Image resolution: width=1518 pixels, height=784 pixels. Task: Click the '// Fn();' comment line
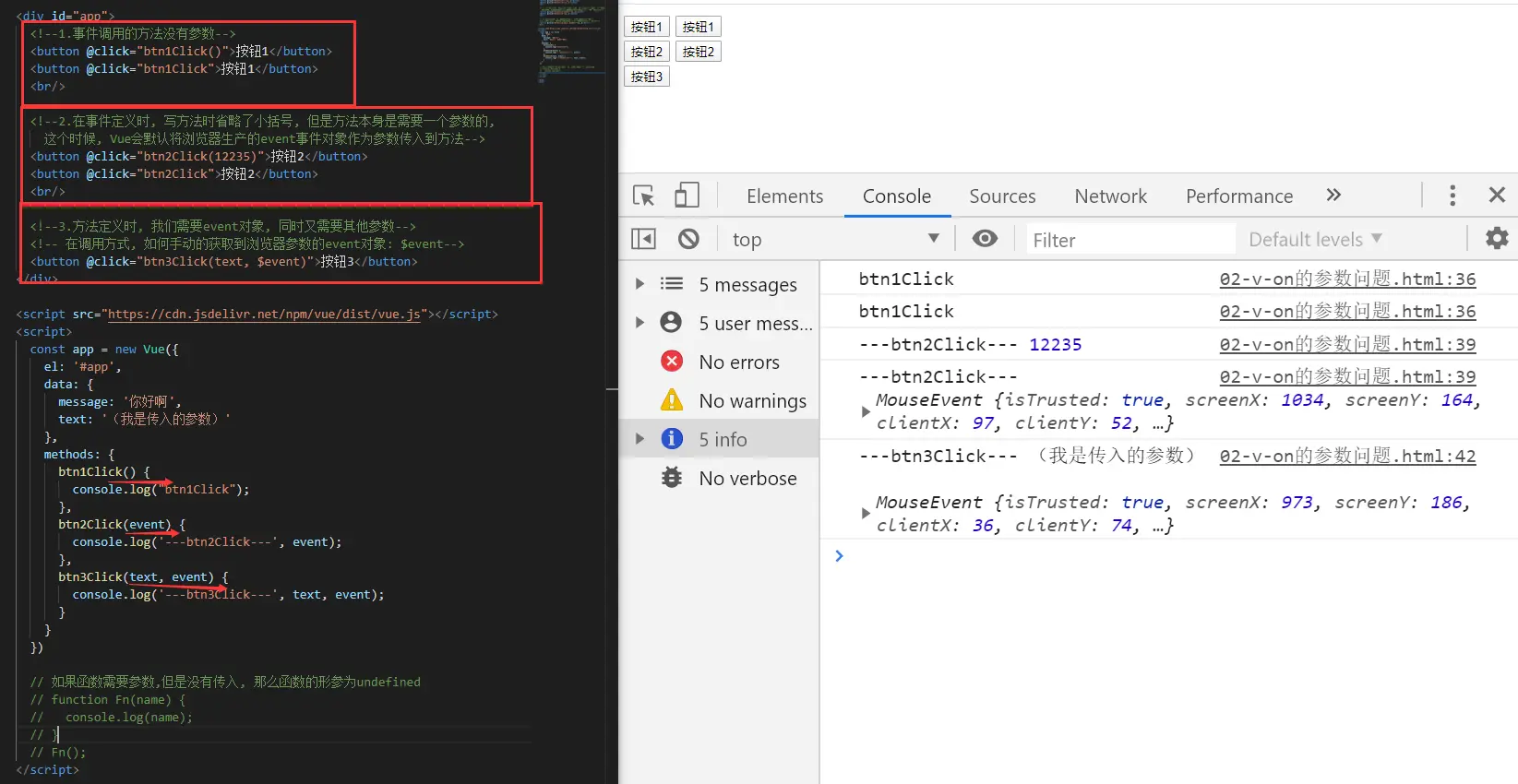tap(57, 753)
